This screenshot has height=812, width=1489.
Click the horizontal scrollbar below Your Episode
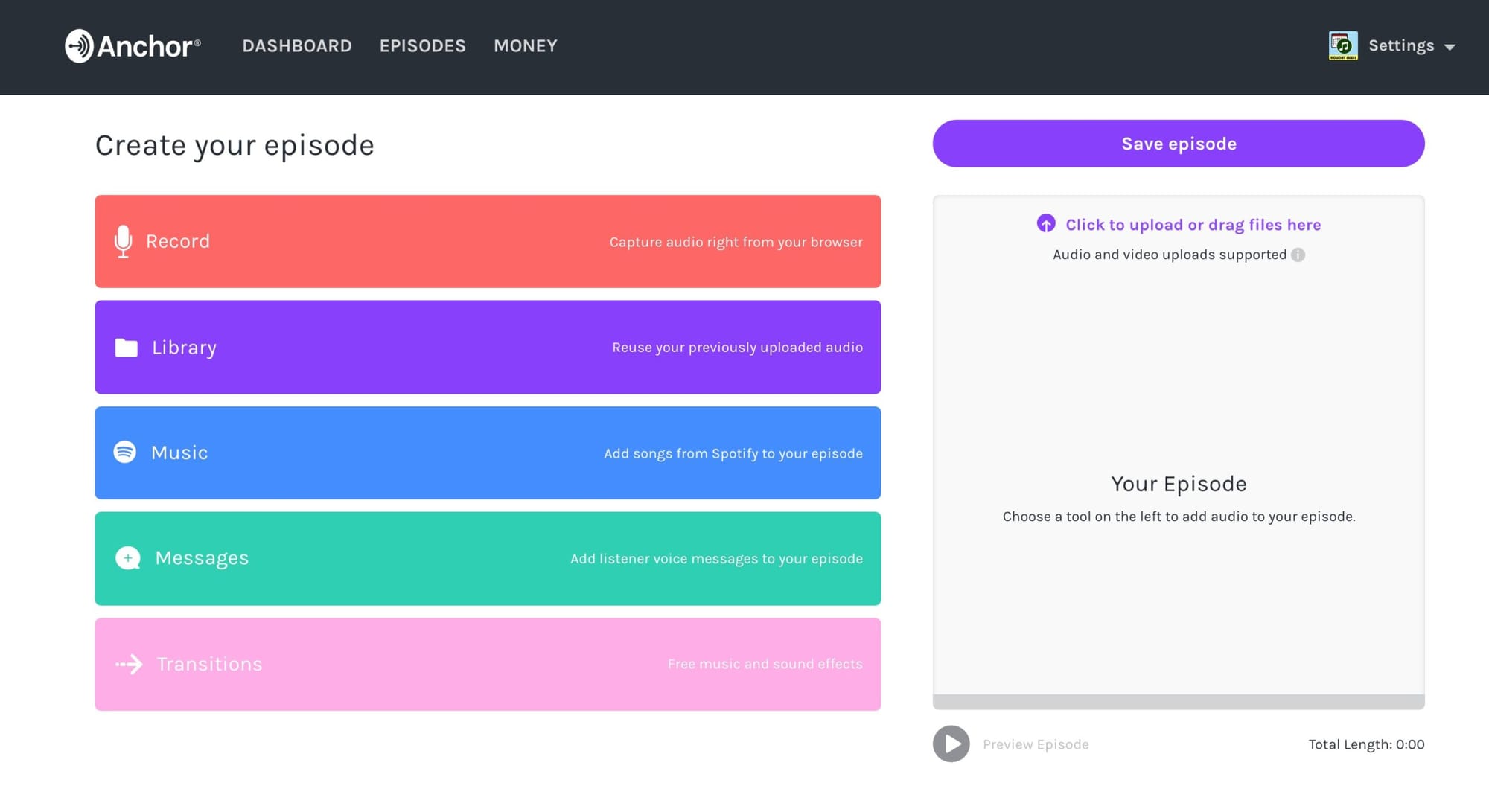pos(1178,700)
